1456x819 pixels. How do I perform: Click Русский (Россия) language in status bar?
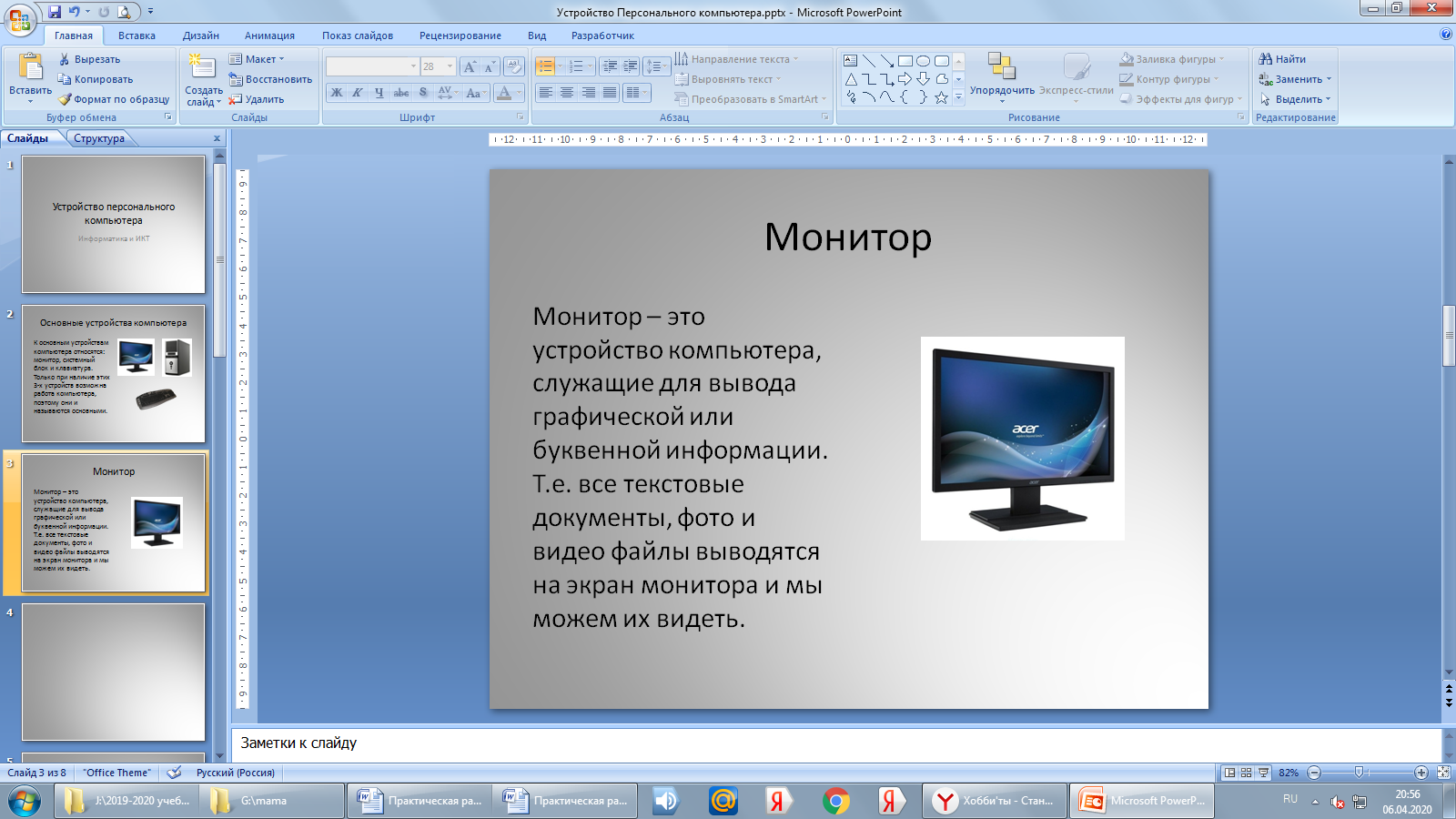coord(236,773)
